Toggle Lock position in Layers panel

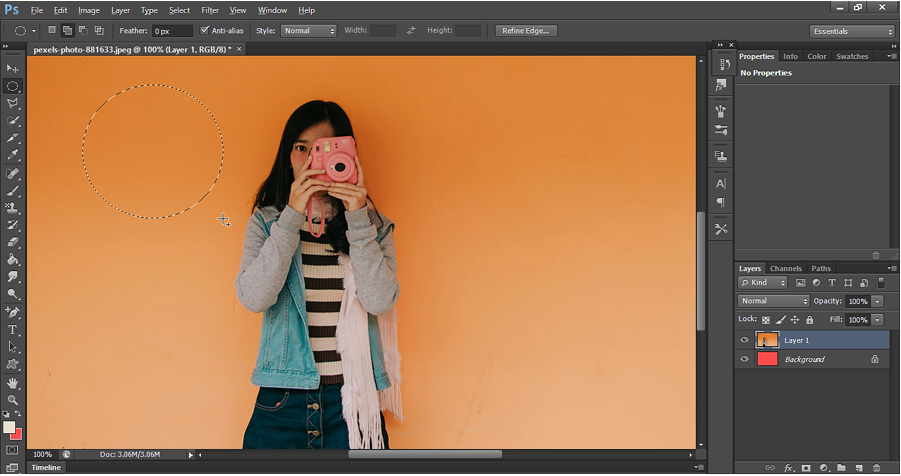[795, 320]
